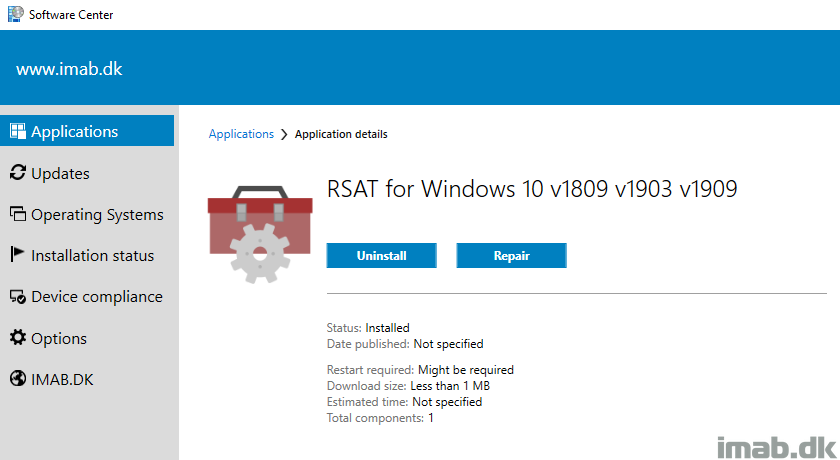Repair the RSAT application

click(512, 255)
